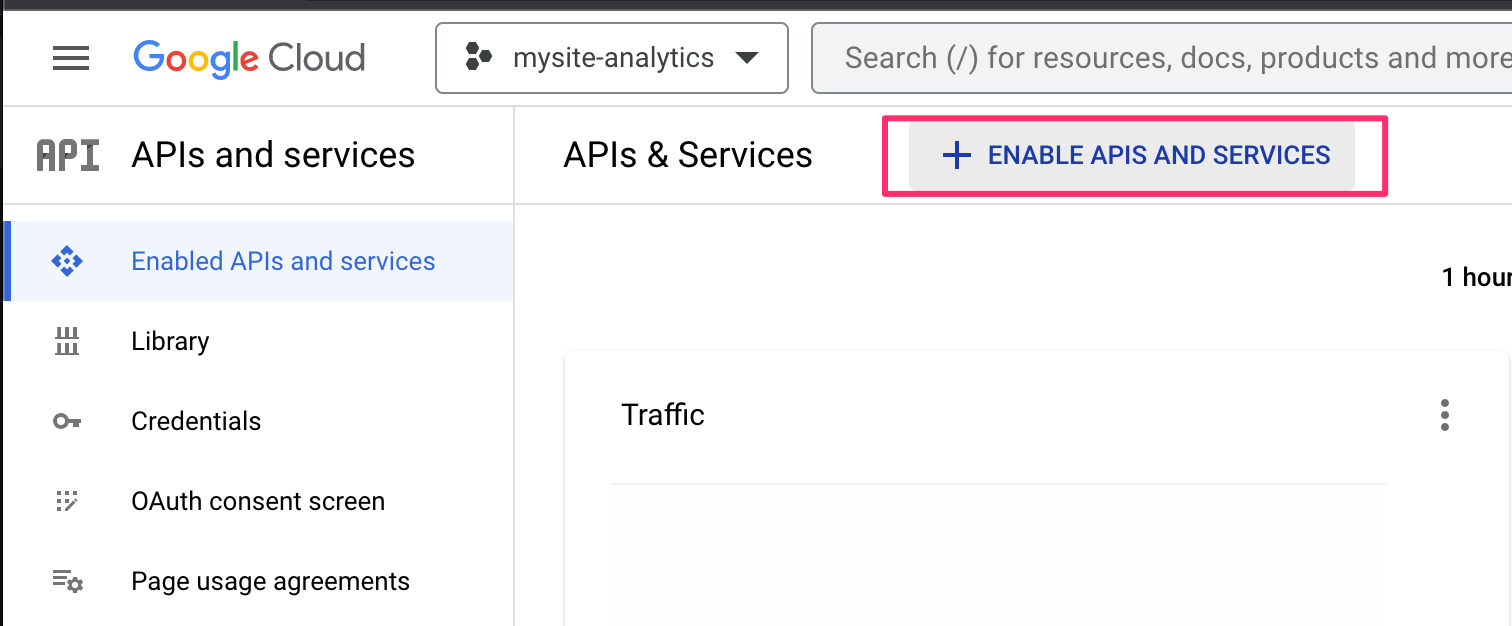Select Enabled APIs and services menu item
Viewport: 1512px width, 626px height.
[x=283, y=262]
